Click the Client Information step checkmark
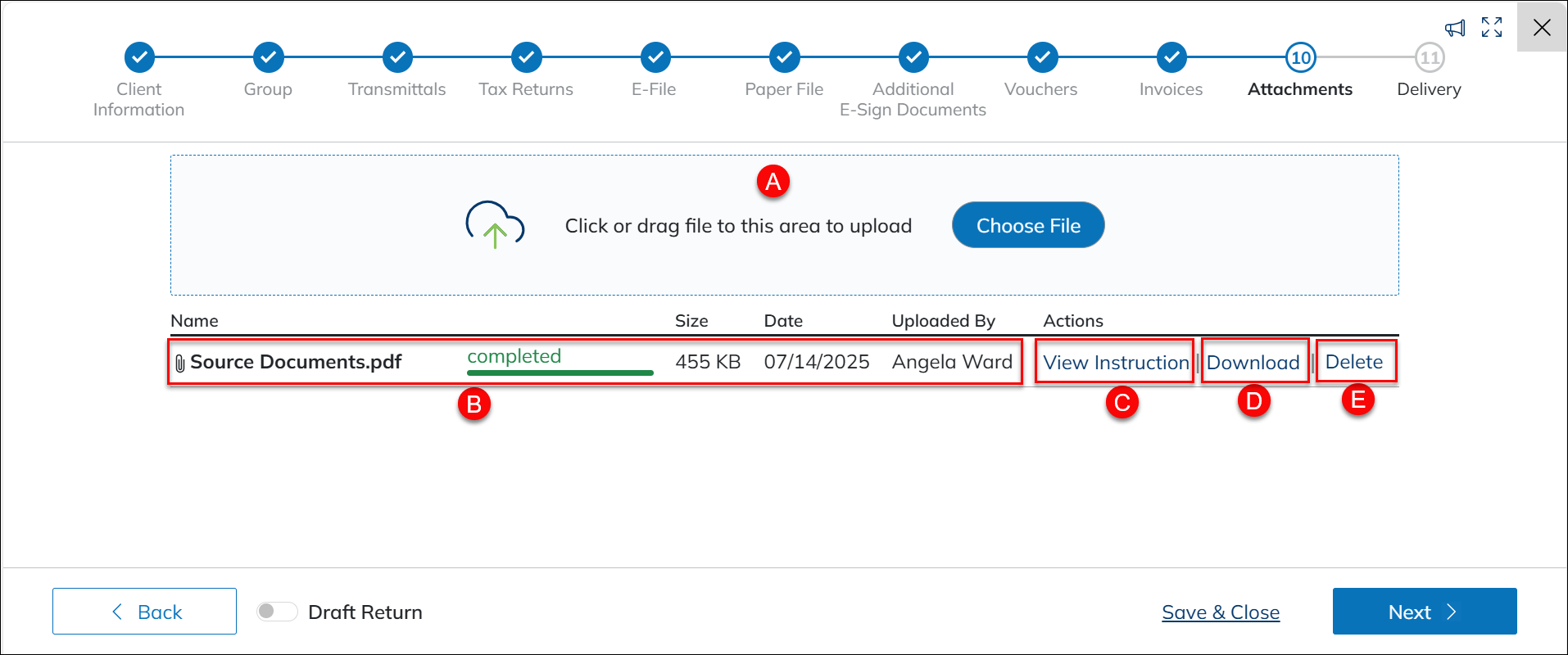The image size is (1568, 655). tap(139, 57)
